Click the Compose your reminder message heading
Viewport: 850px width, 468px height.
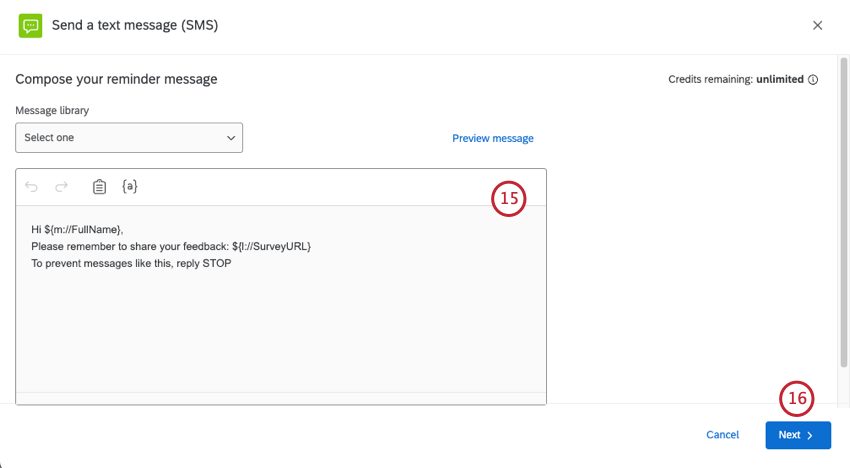pos(116,79)
